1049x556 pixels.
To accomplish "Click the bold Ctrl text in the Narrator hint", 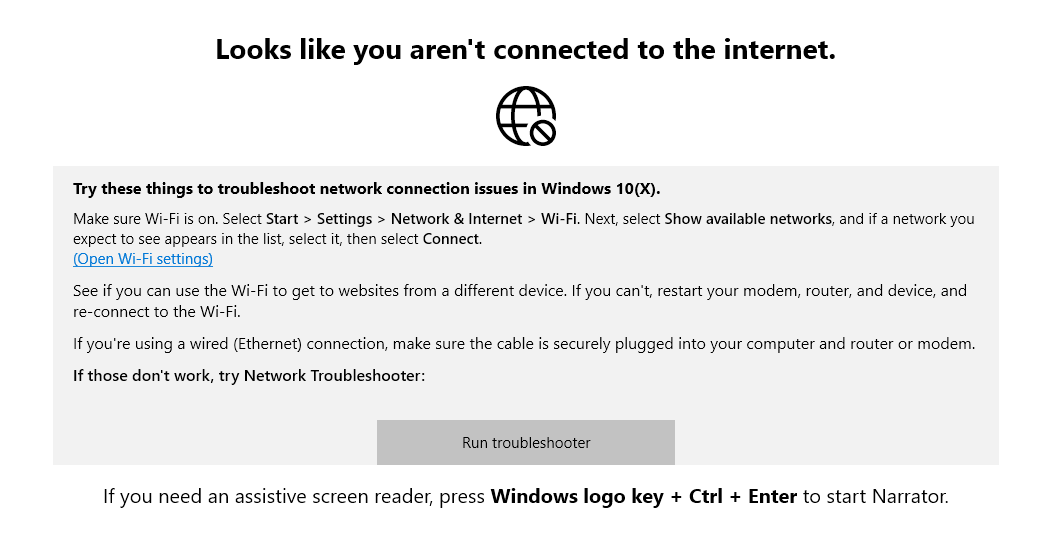I will pos(706,496).
